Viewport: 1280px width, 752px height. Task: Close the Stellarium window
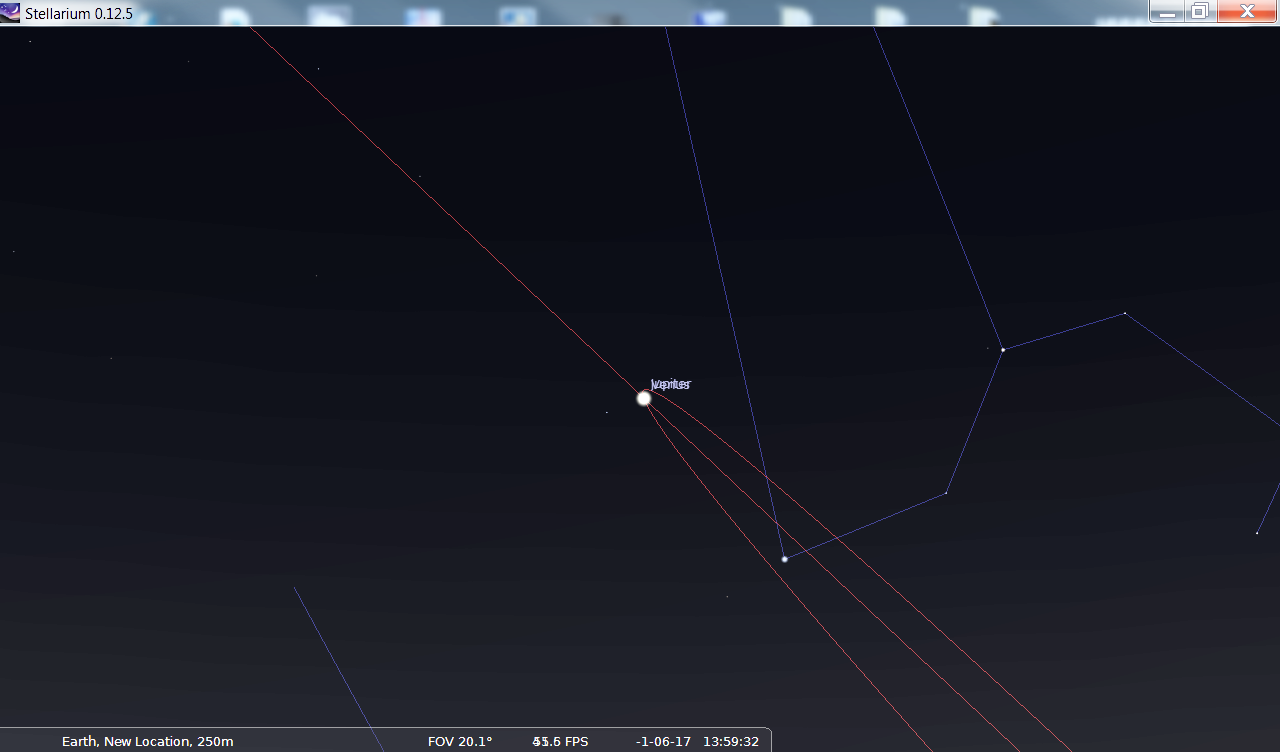tap(1247, 12)
